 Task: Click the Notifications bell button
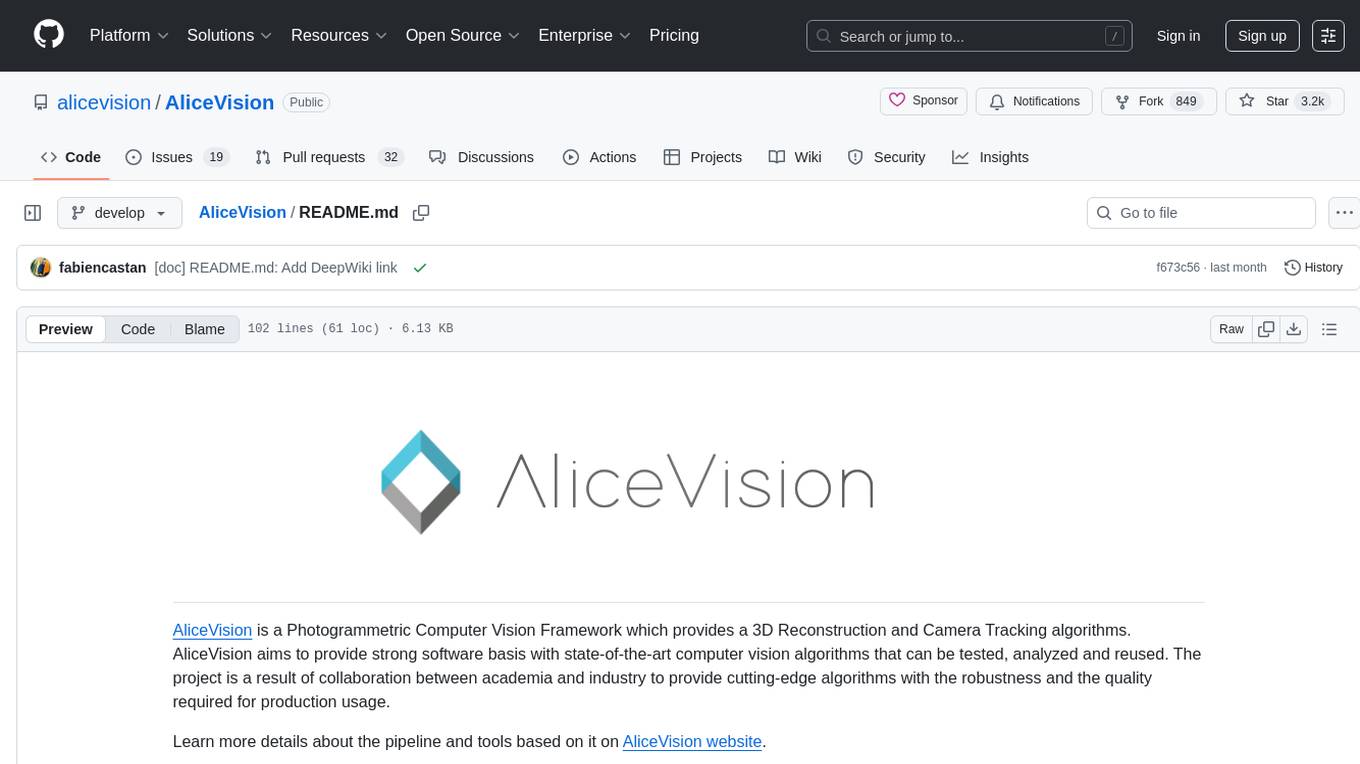1034,101
